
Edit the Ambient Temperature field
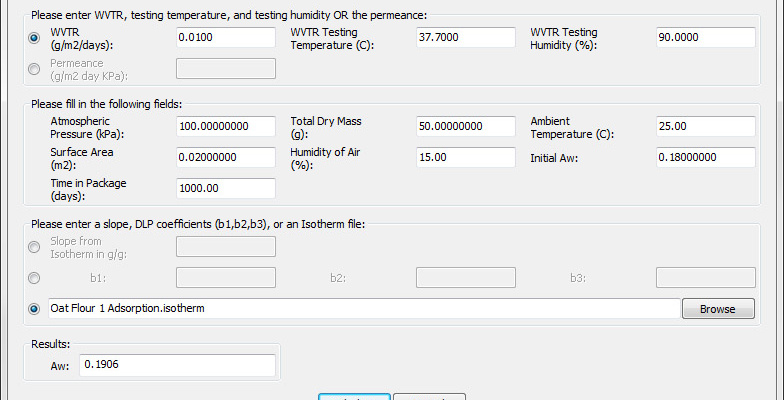[x=706, y=126]
